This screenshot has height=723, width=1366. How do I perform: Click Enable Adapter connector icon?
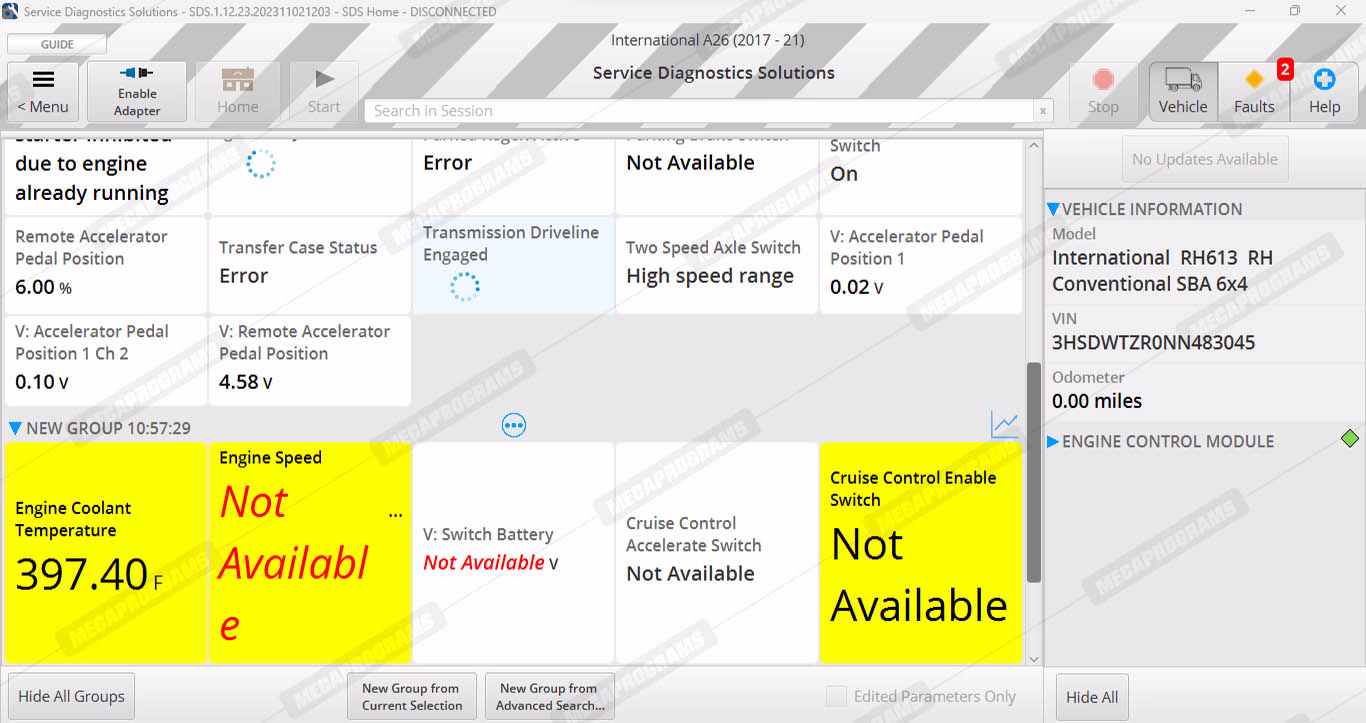pos(137,73)
